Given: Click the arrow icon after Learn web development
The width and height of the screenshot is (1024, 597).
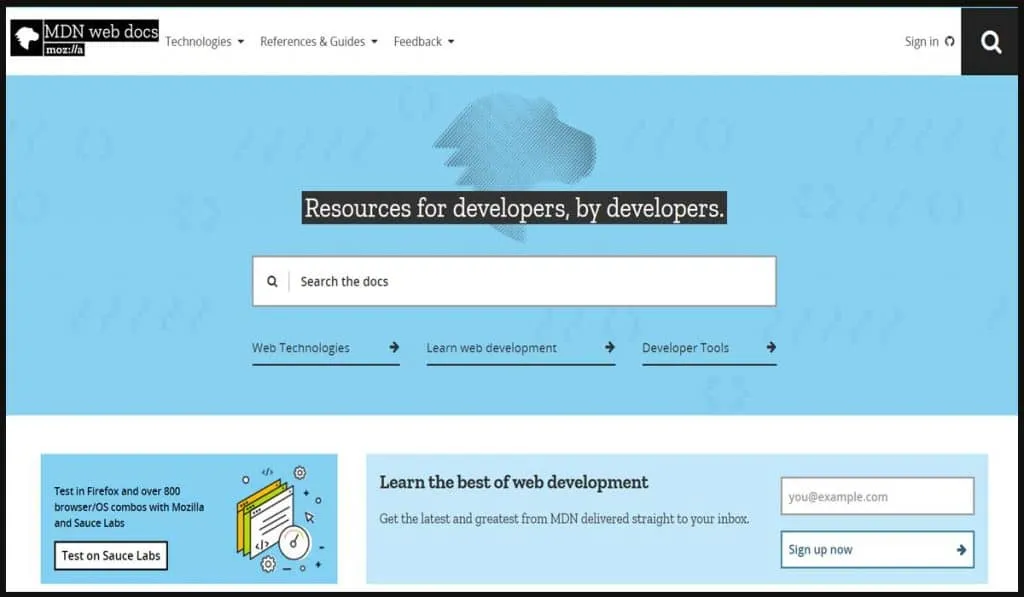Looking at the screenshot, I should [x=609, y=347].
